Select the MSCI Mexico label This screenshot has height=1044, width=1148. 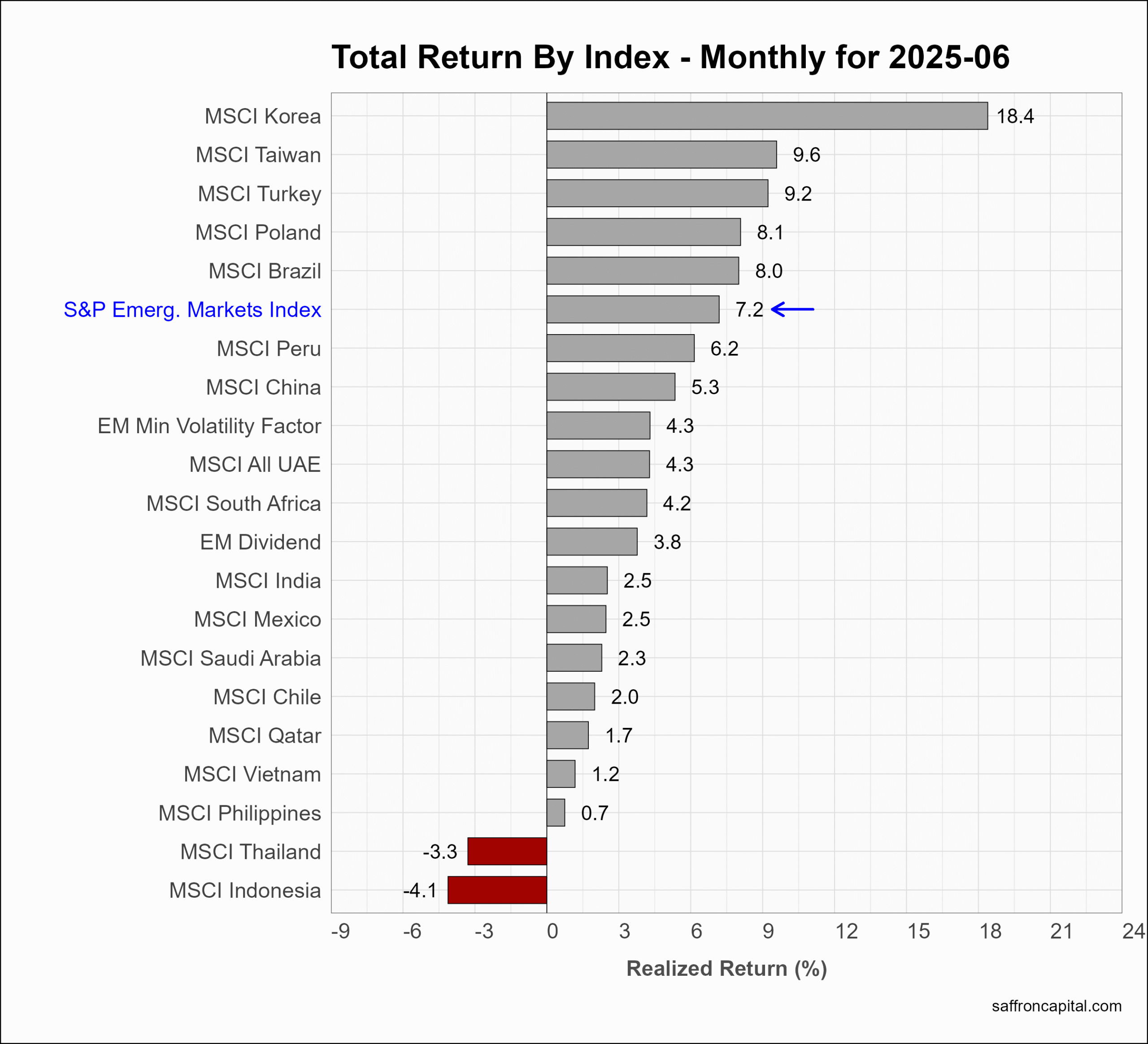(257, 619)
